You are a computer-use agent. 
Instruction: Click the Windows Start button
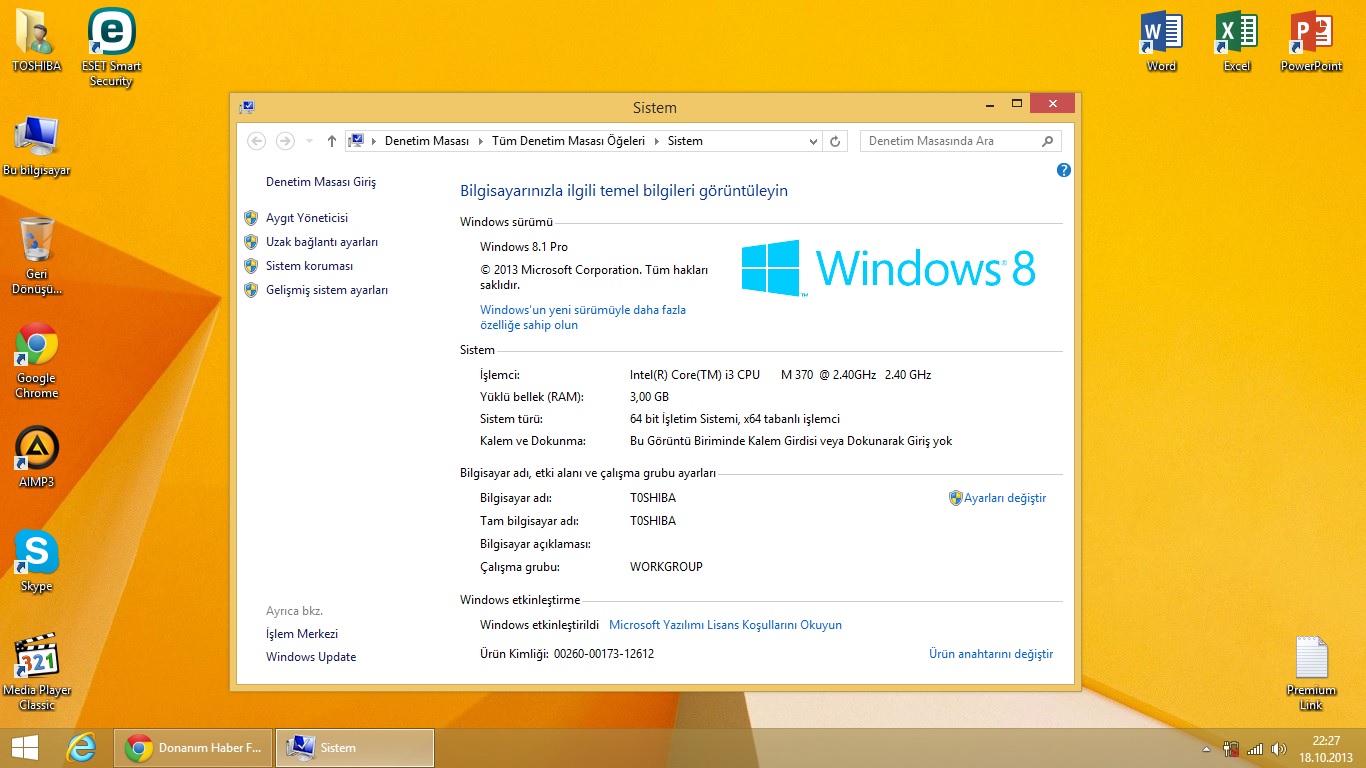point(25,747)
